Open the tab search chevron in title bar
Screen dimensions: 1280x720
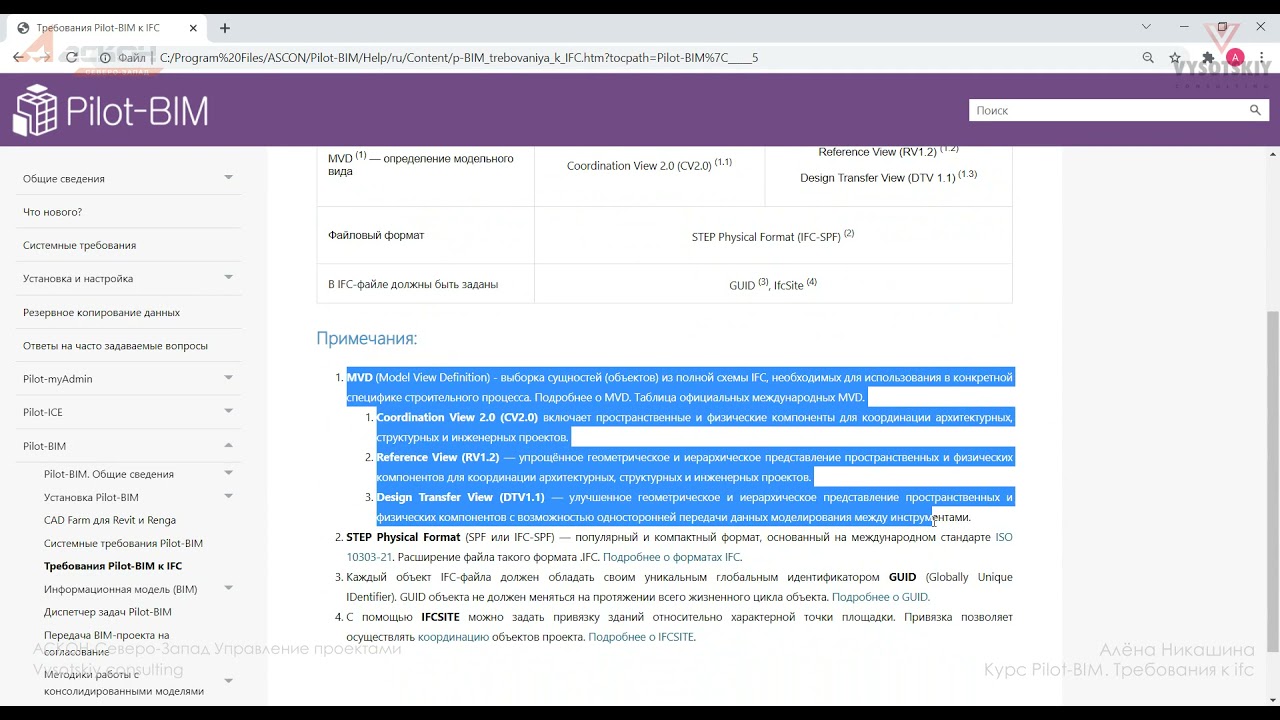click(x=1147, y=27)
